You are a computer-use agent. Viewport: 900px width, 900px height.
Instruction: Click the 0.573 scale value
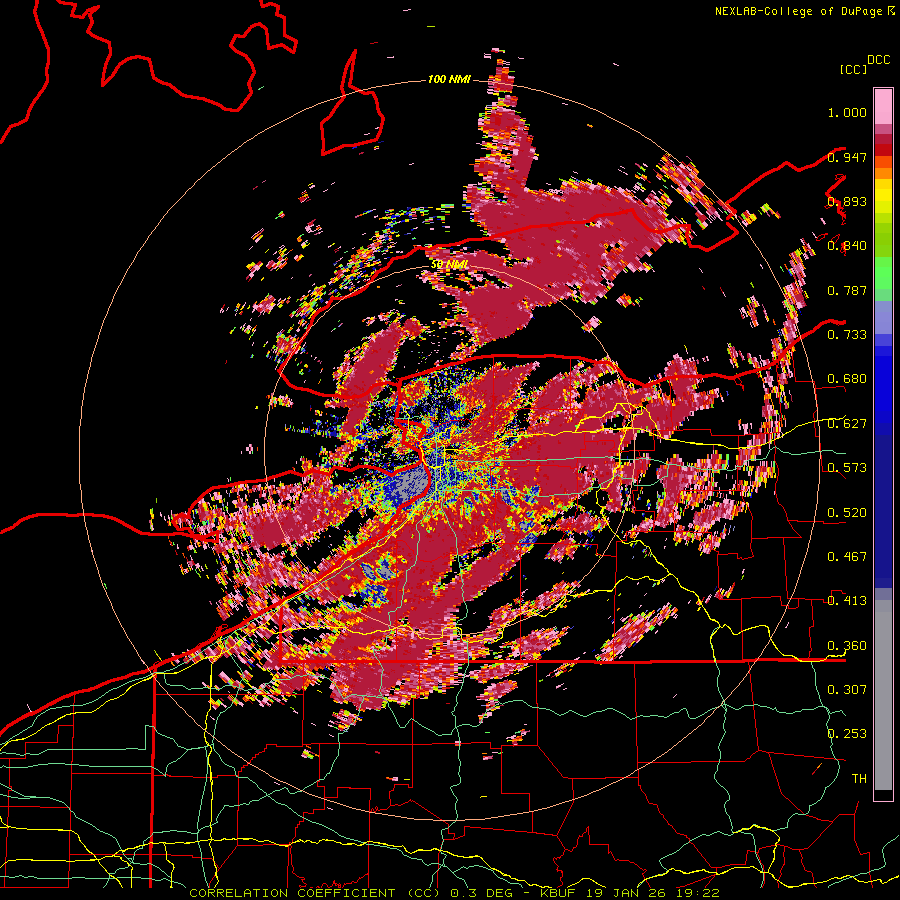[847, 468]
